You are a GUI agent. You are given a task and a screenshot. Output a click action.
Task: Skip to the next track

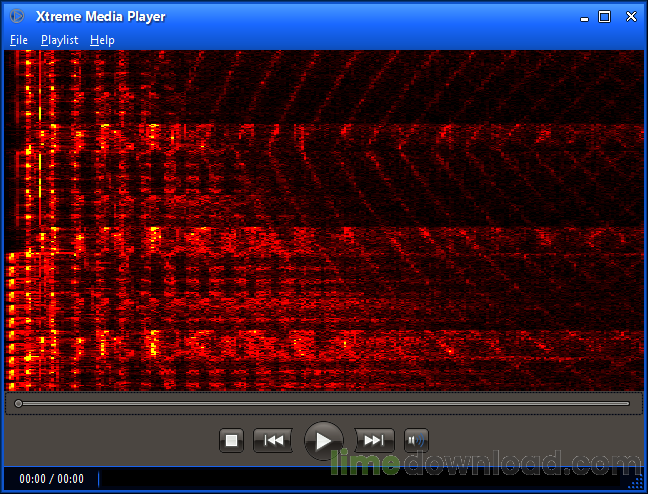(x=374, y=440)
